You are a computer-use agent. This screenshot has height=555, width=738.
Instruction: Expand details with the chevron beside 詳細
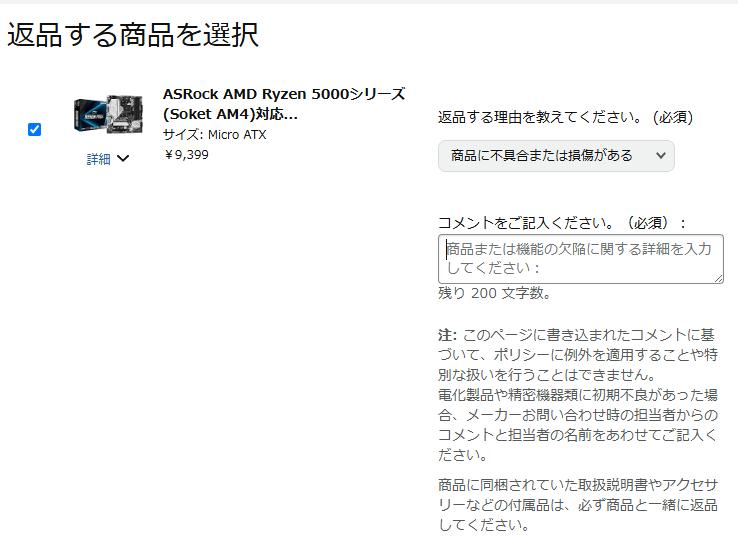point(123,159)
